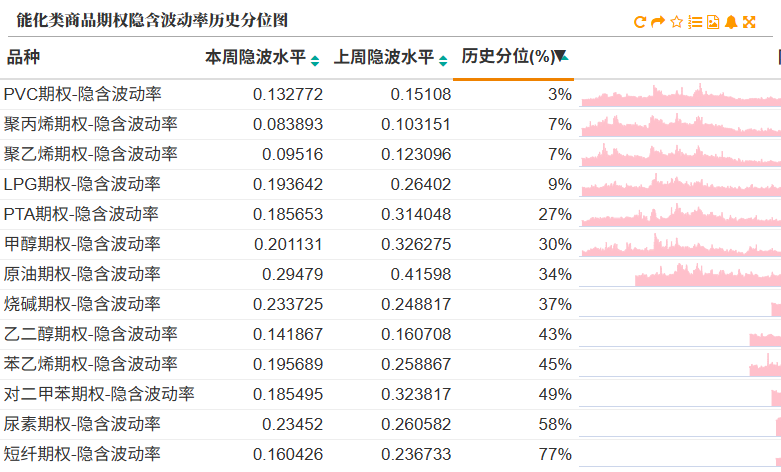Select the 短纤期权-隐含波动率 row name

pos(82,454)
